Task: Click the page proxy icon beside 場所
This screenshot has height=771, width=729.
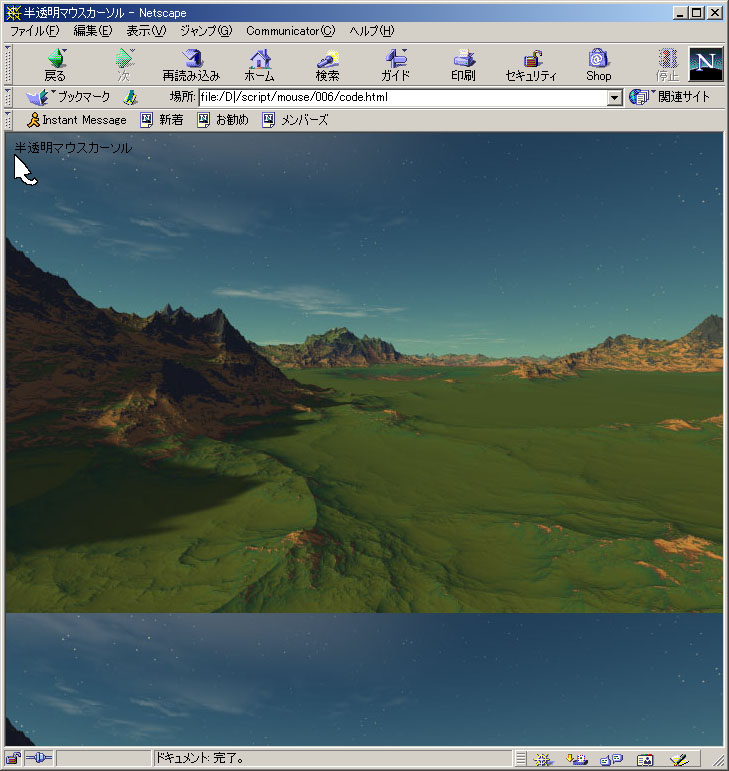Action: [130, 97]
